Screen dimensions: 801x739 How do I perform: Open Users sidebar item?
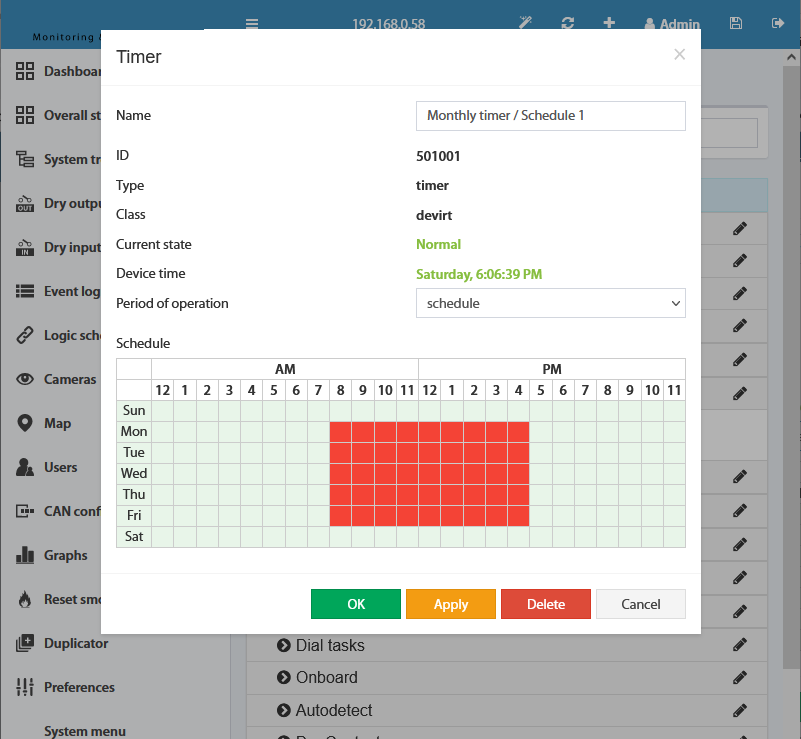[46, 467]
